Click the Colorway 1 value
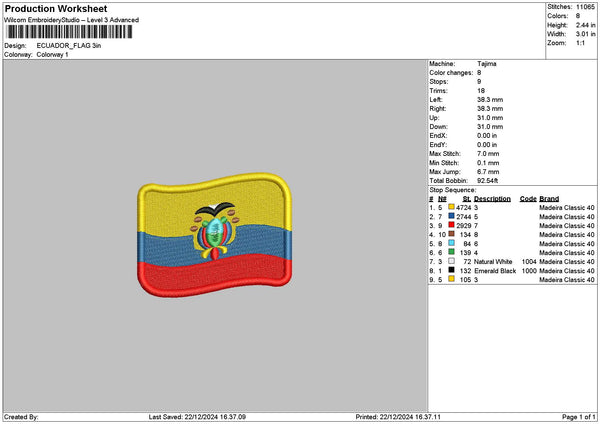Viewport: 600px width, 424px height. click(x=52, y=55)
